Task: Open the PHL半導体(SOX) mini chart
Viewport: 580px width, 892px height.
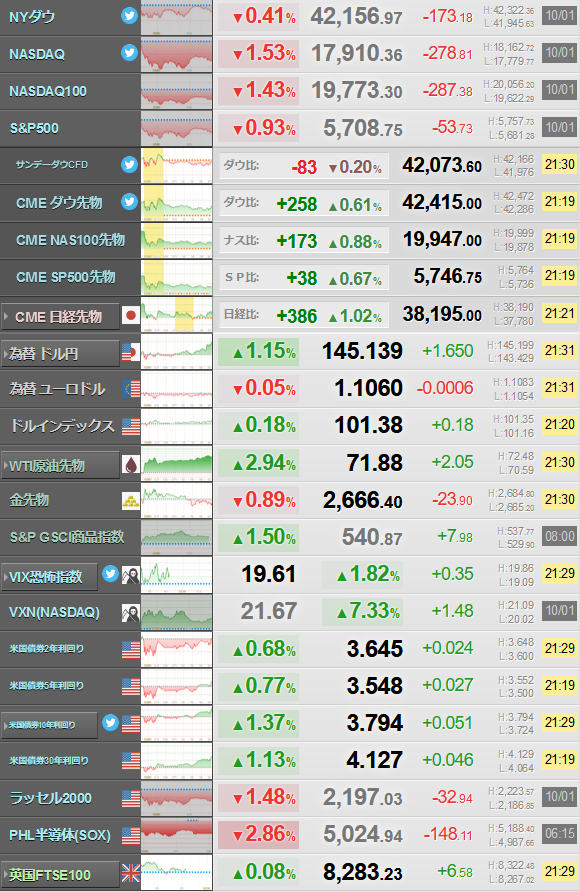Action: 176,835
